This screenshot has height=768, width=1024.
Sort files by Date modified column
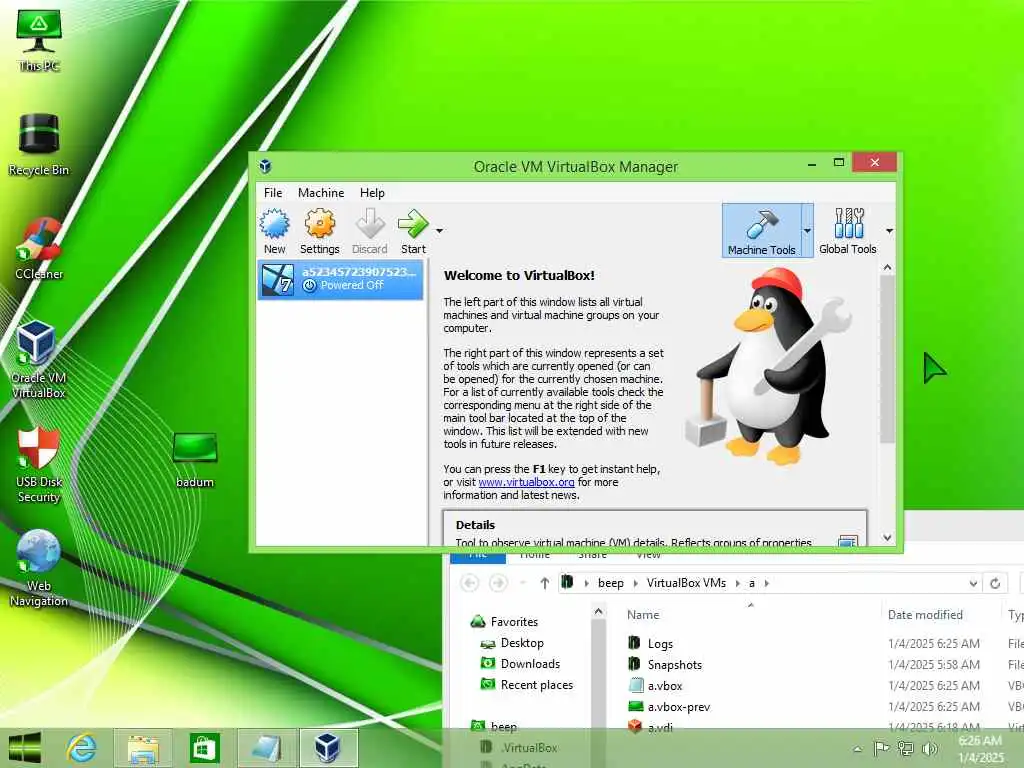[925, 615]
